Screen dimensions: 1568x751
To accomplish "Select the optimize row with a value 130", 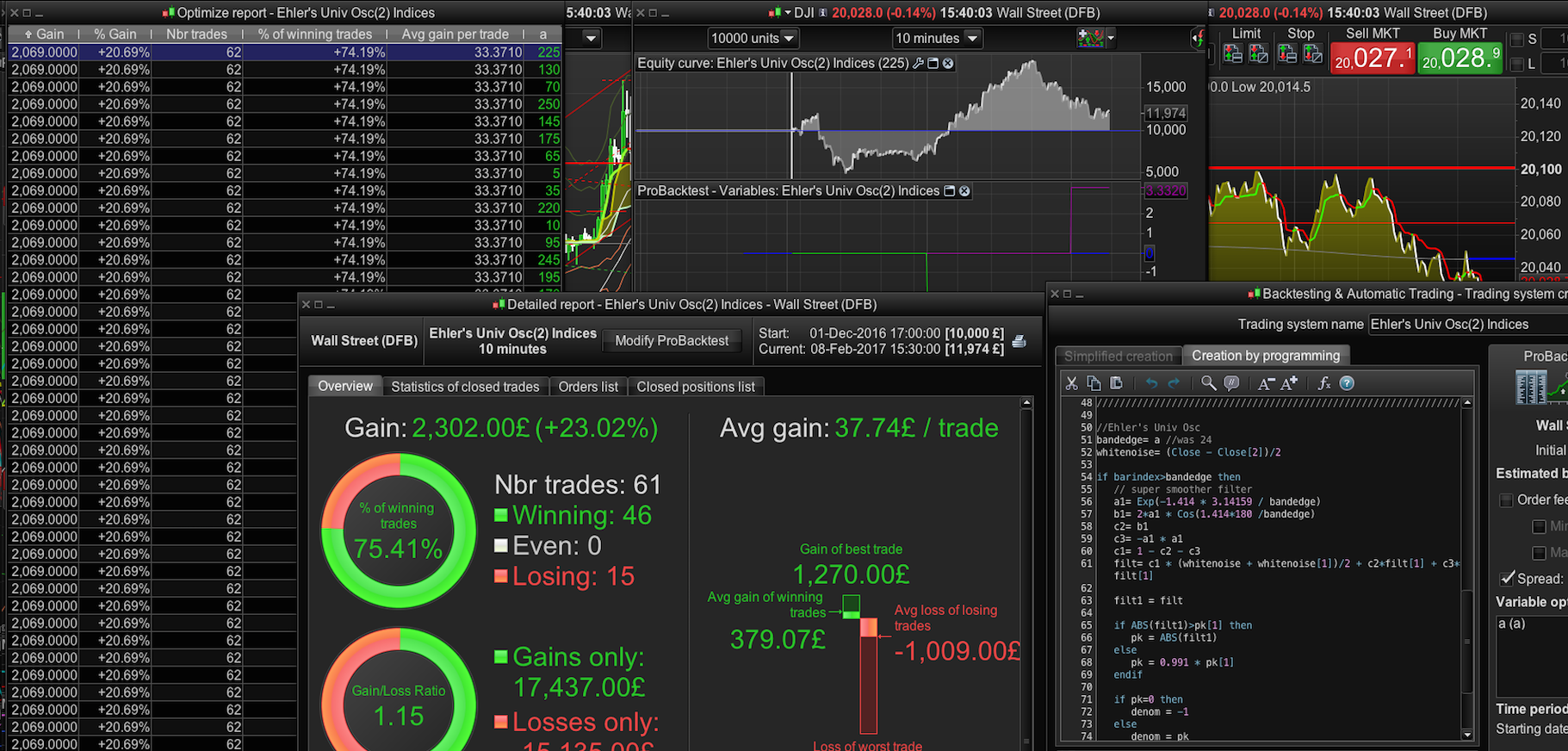I will pos(285,69).
